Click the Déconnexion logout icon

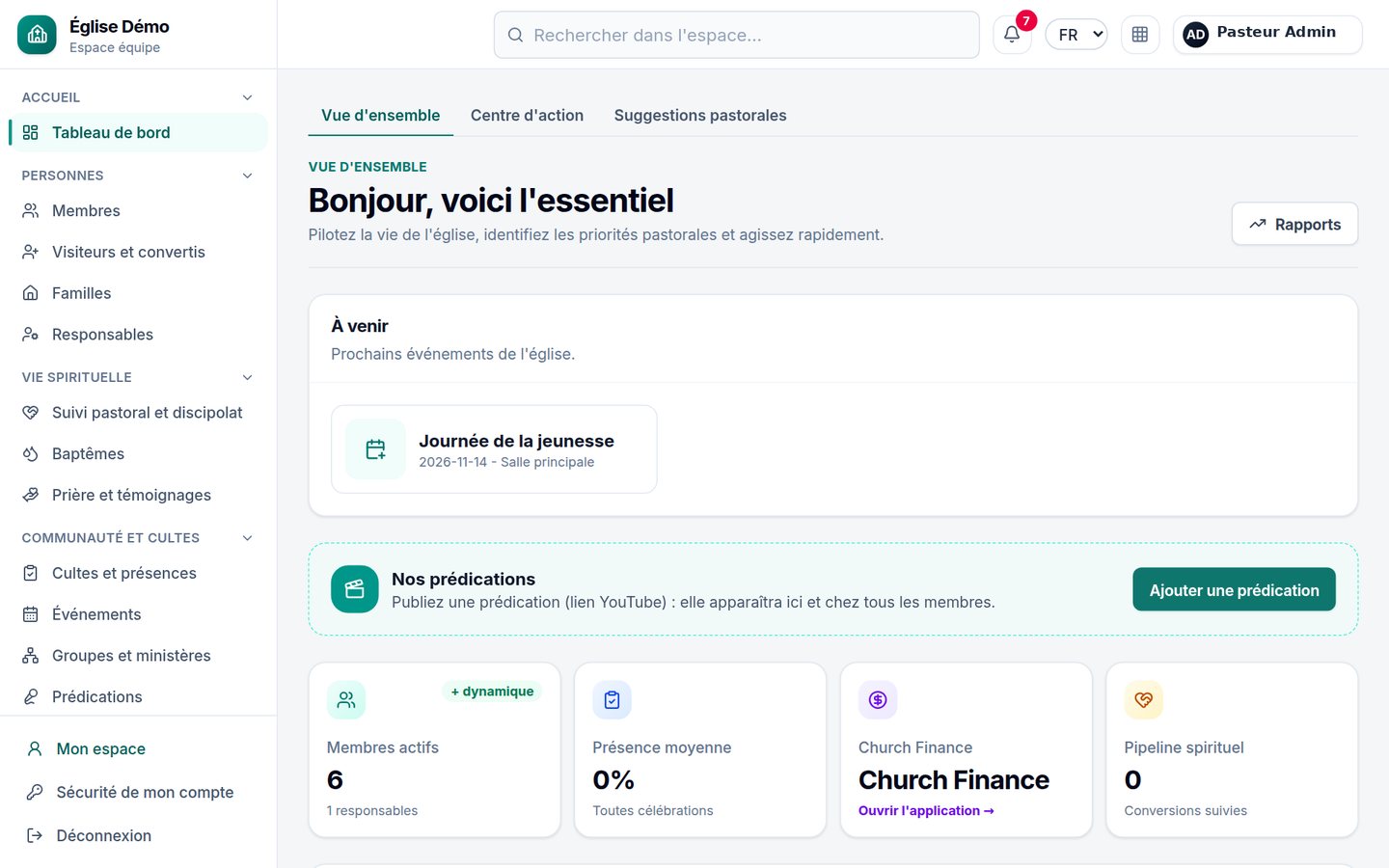35,835
